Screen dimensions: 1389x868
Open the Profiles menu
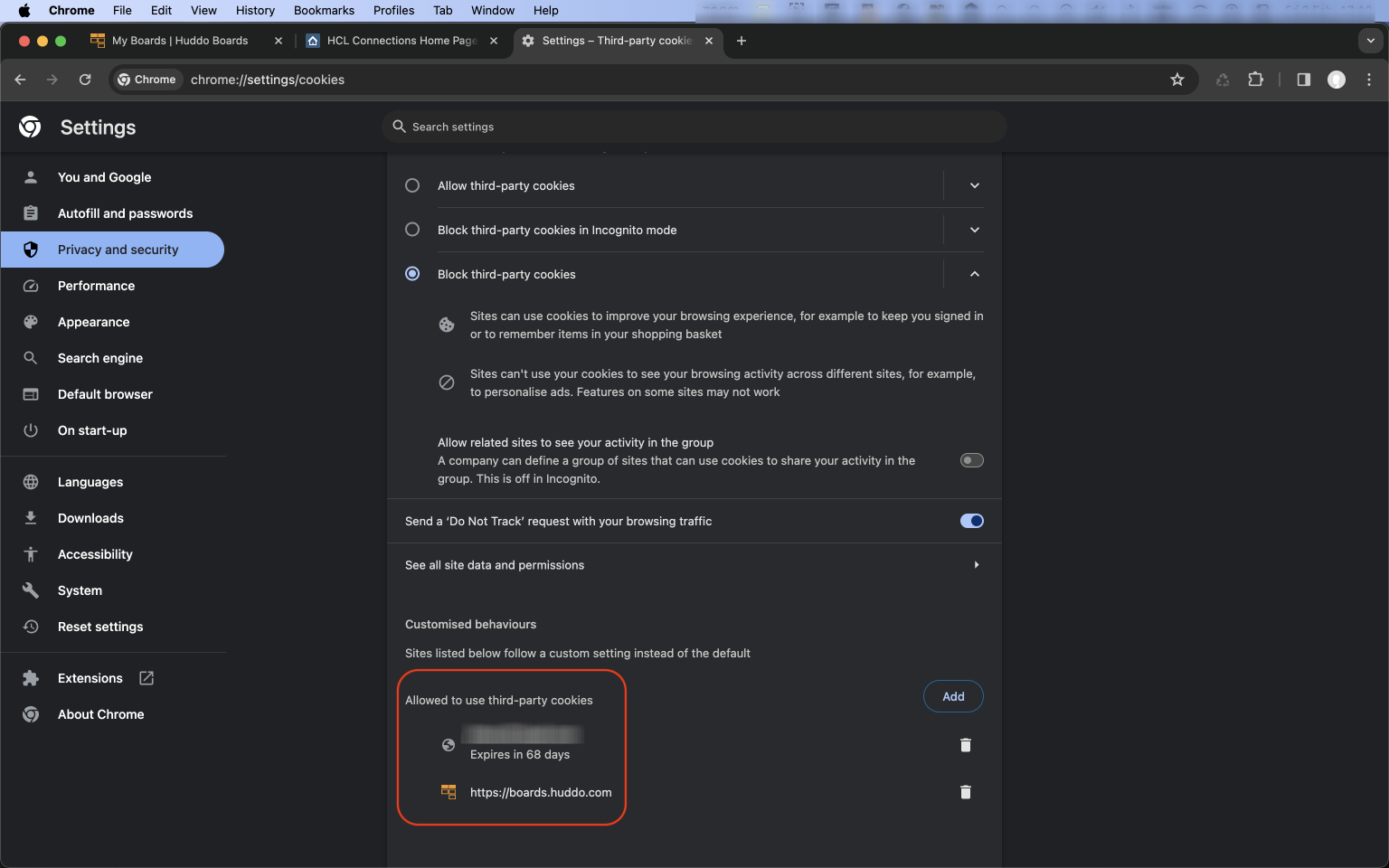pos(393,10)
